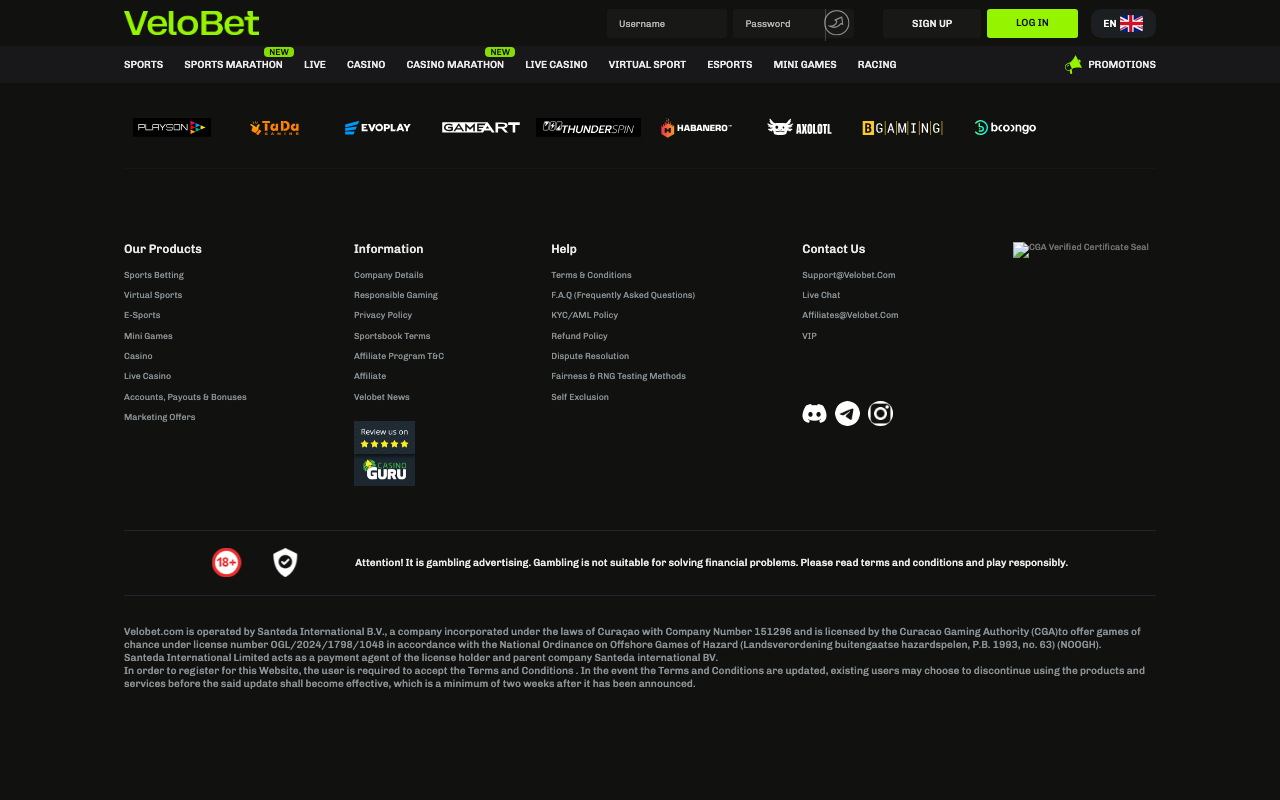The height and width of the screenshot is (800, 1280).
Task: Open MINI GAMES in navigation bar
Action: coord(805,65)
